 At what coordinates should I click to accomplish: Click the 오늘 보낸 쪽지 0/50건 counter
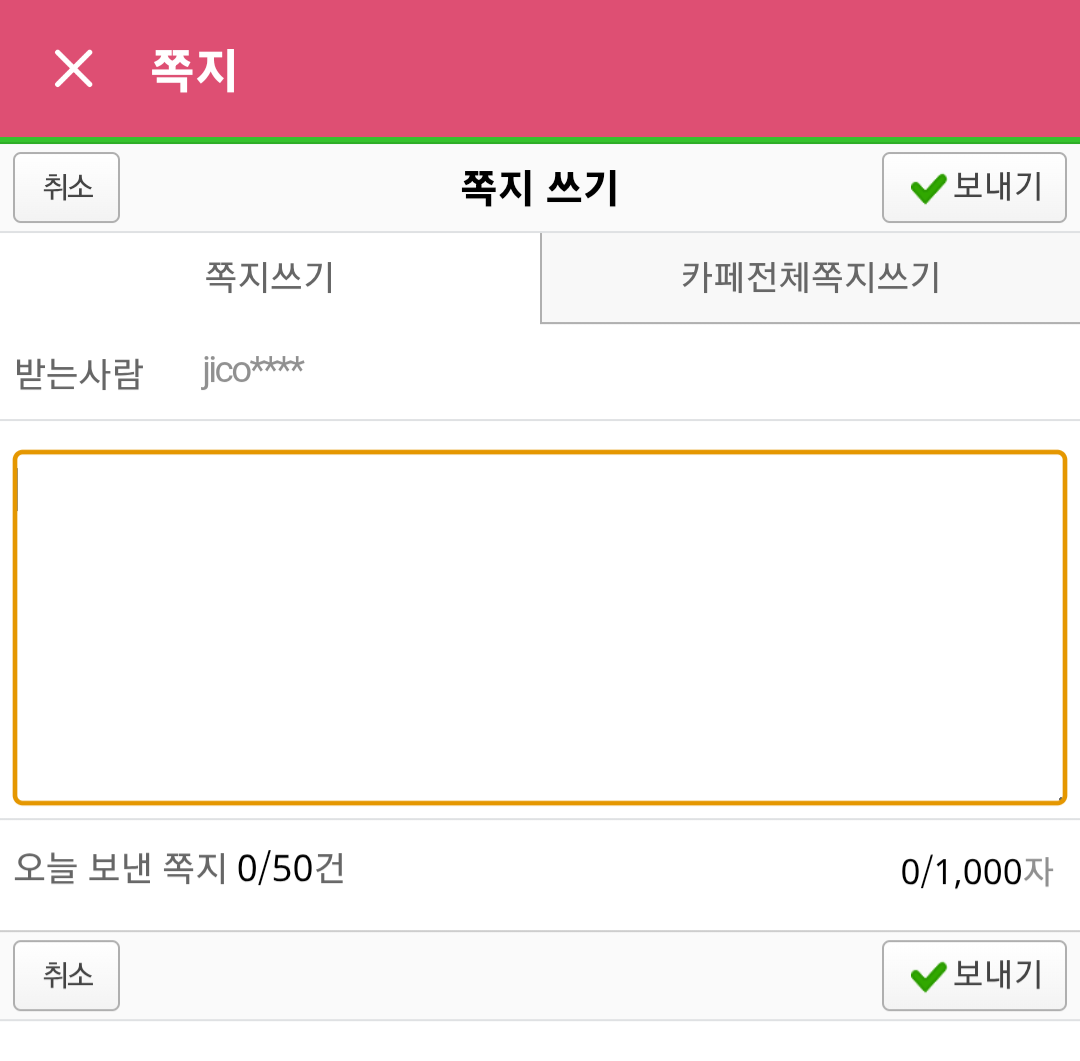point(180,868)
